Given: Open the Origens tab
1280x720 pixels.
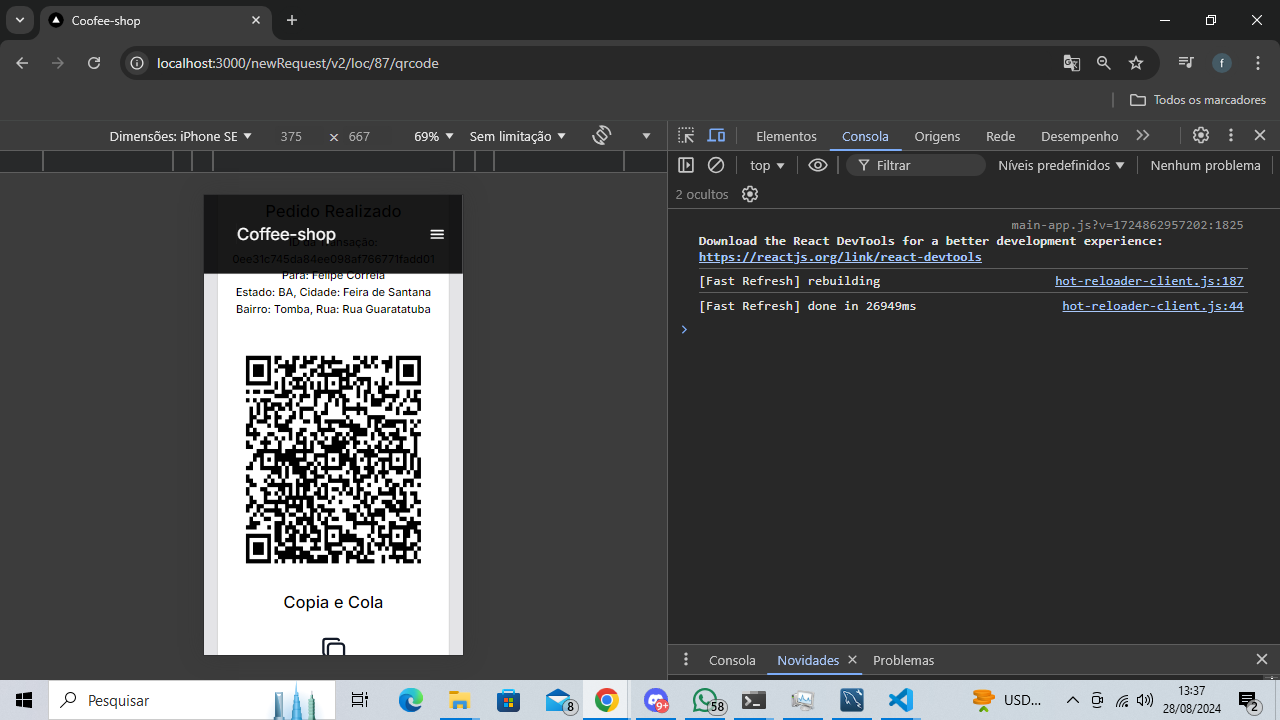Looking at the screenshot, I should pos(937,136).
